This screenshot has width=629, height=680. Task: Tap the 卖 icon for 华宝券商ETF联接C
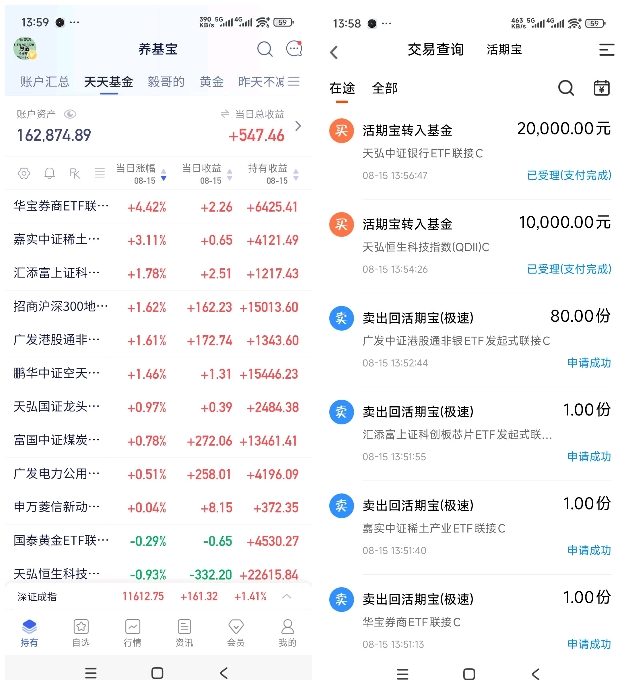click(x=341, y=599)
